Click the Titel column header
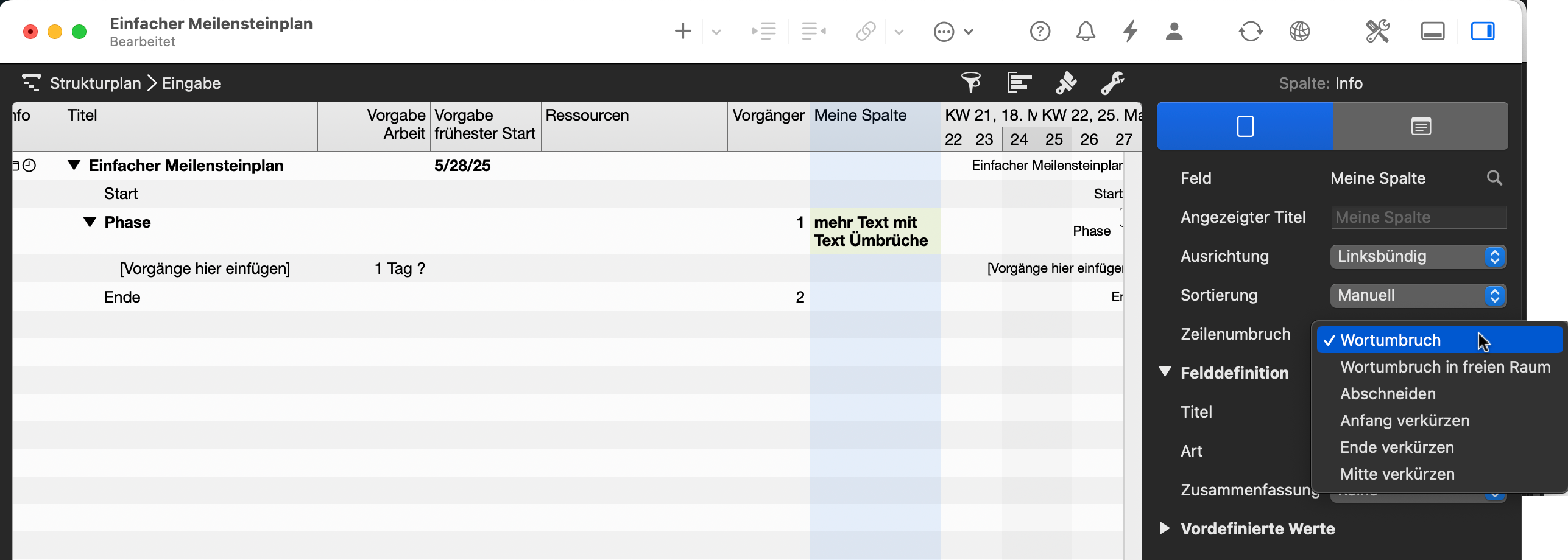 190,127
